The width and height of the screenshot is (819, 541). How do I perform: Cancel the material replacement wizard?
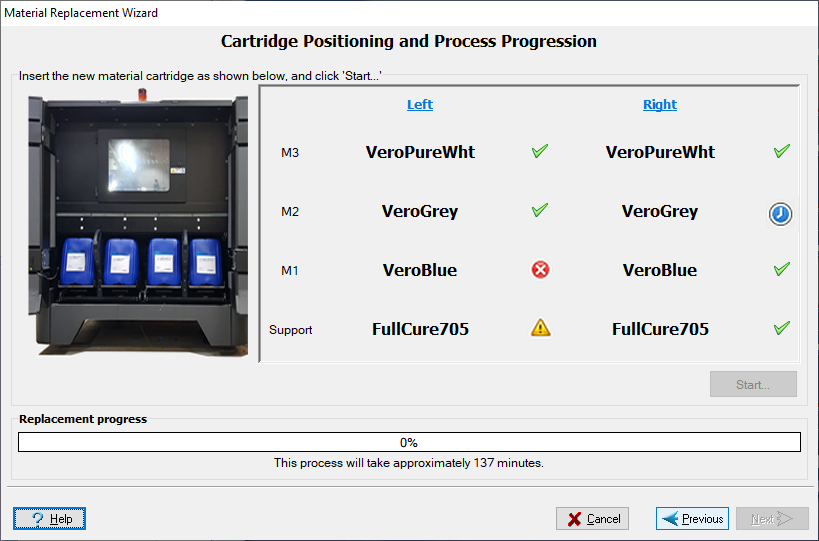593,519
